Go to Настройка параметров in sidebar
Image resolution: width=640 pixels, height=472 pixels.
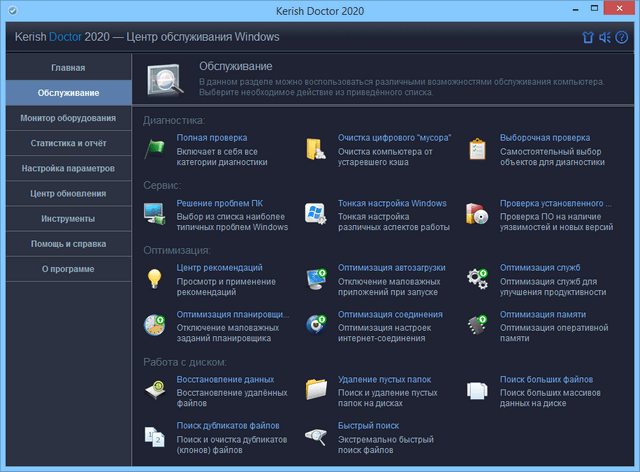click(68, 168)
